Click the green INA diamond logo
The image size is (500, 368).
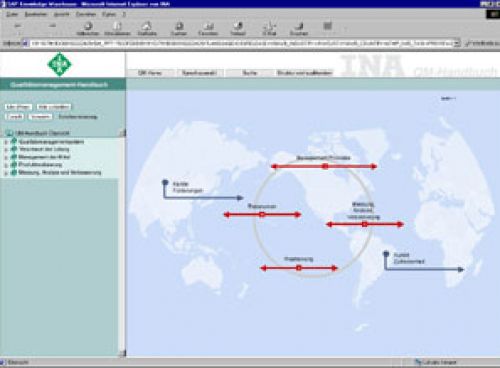coord(59,64)
